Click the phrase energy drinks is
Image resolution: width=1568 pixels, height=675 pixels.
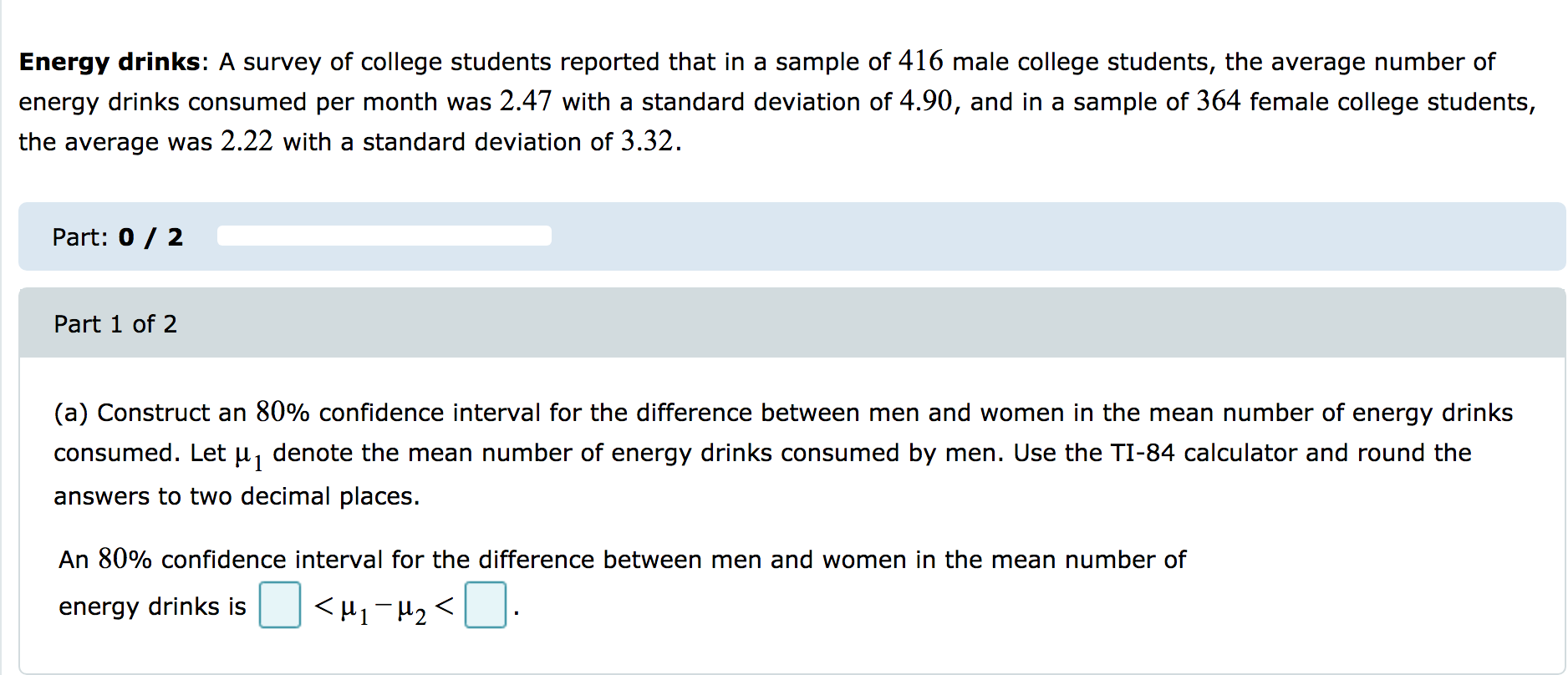tap(153, 607)
